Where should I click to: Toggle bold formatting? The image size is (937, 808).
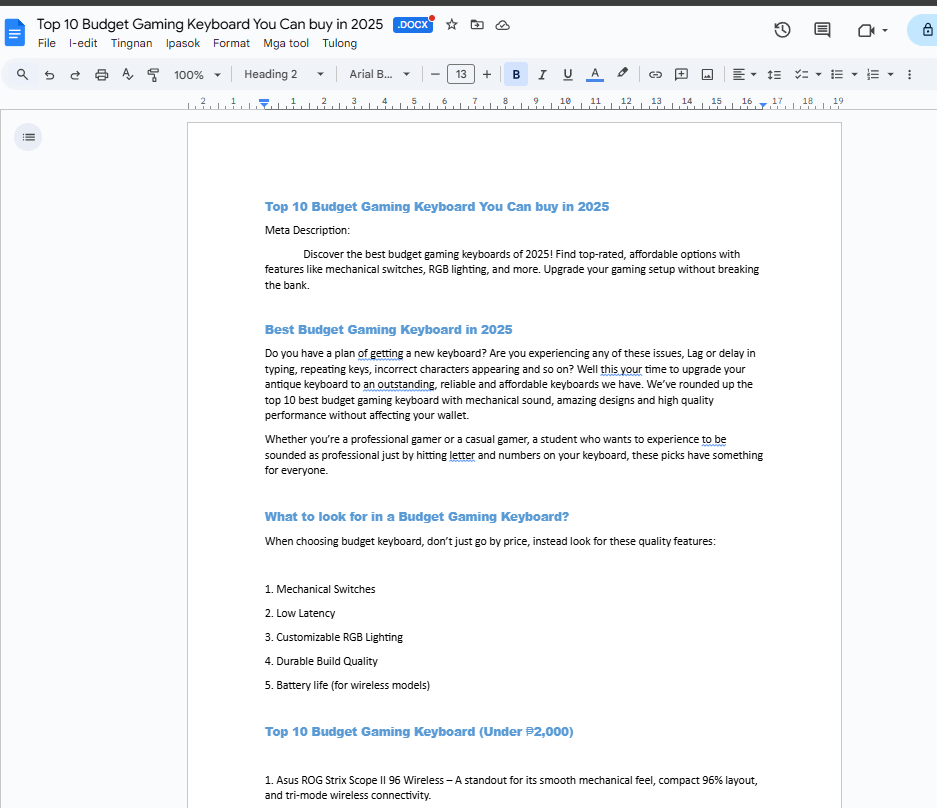click(516, 74)
